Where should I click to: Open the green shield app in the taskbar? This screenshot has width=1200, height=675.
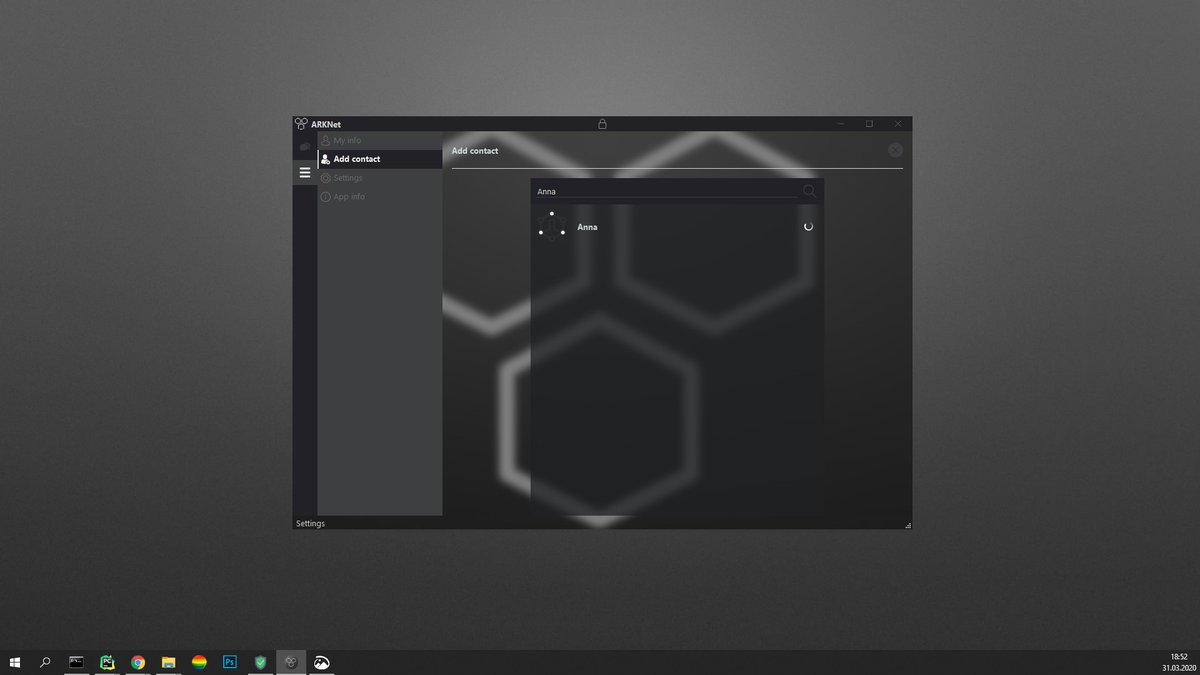coord(261,662)
